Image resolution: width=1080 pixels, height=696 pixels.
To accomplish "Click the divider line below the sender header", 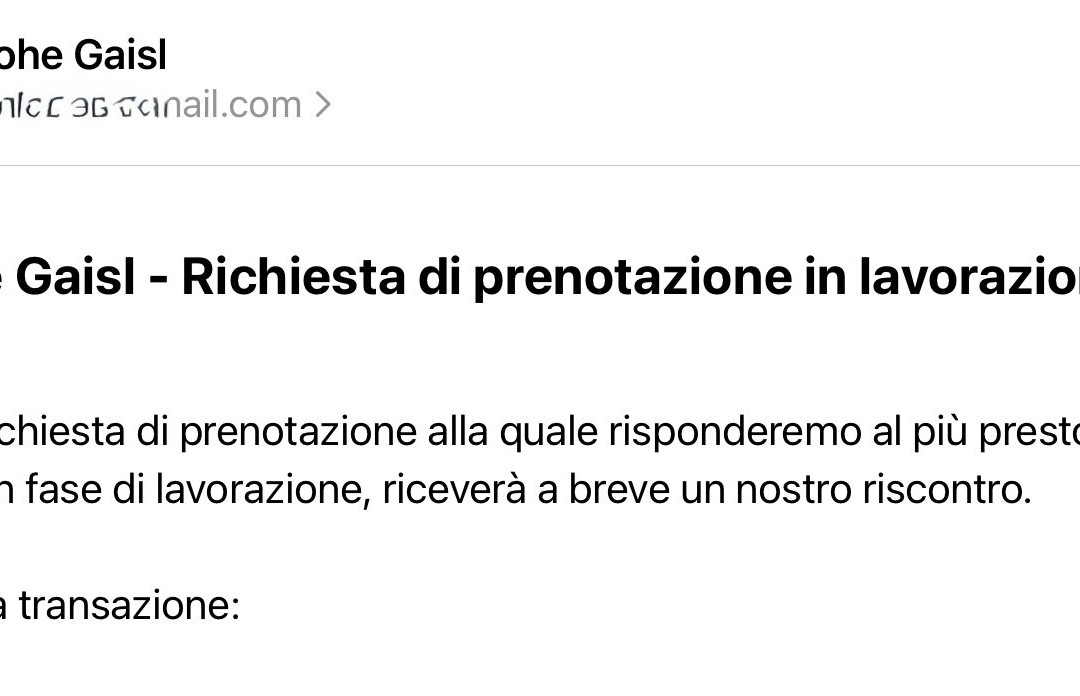I will pyautogui.click(x=540, y=166).
